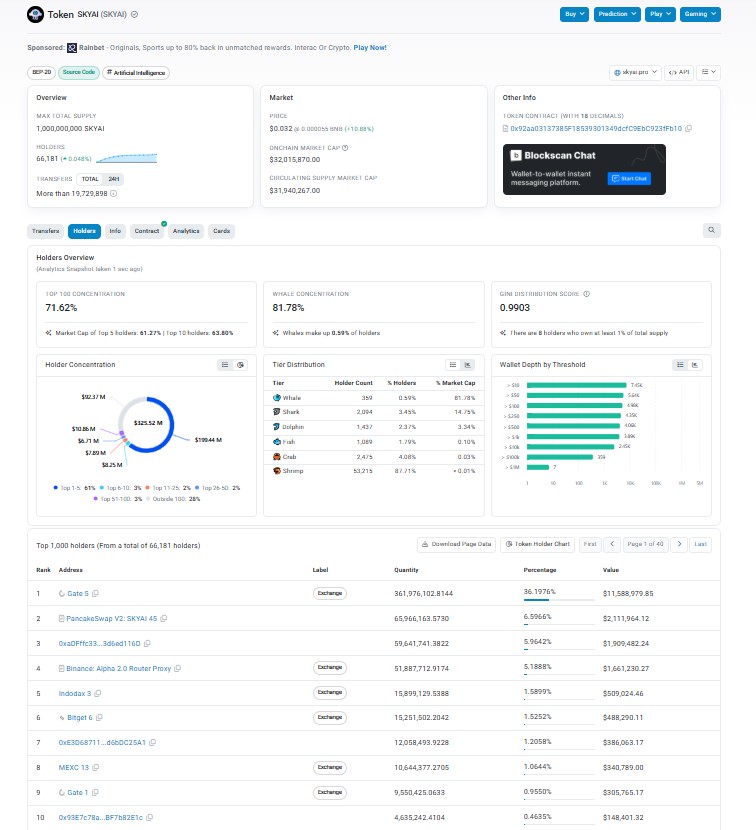Copy address 0xaDFffc33...3d6ed116D
This screenshot has width=756, height=830.
[x=147, y=644]
